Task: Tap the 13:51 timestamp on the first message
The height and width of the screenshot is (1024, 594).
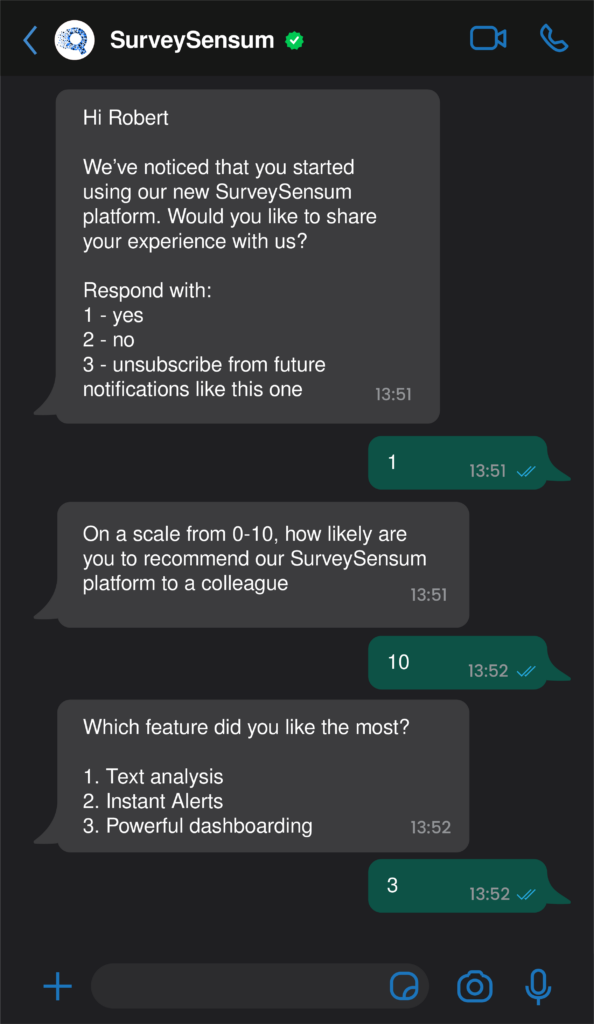Action: 394,394
